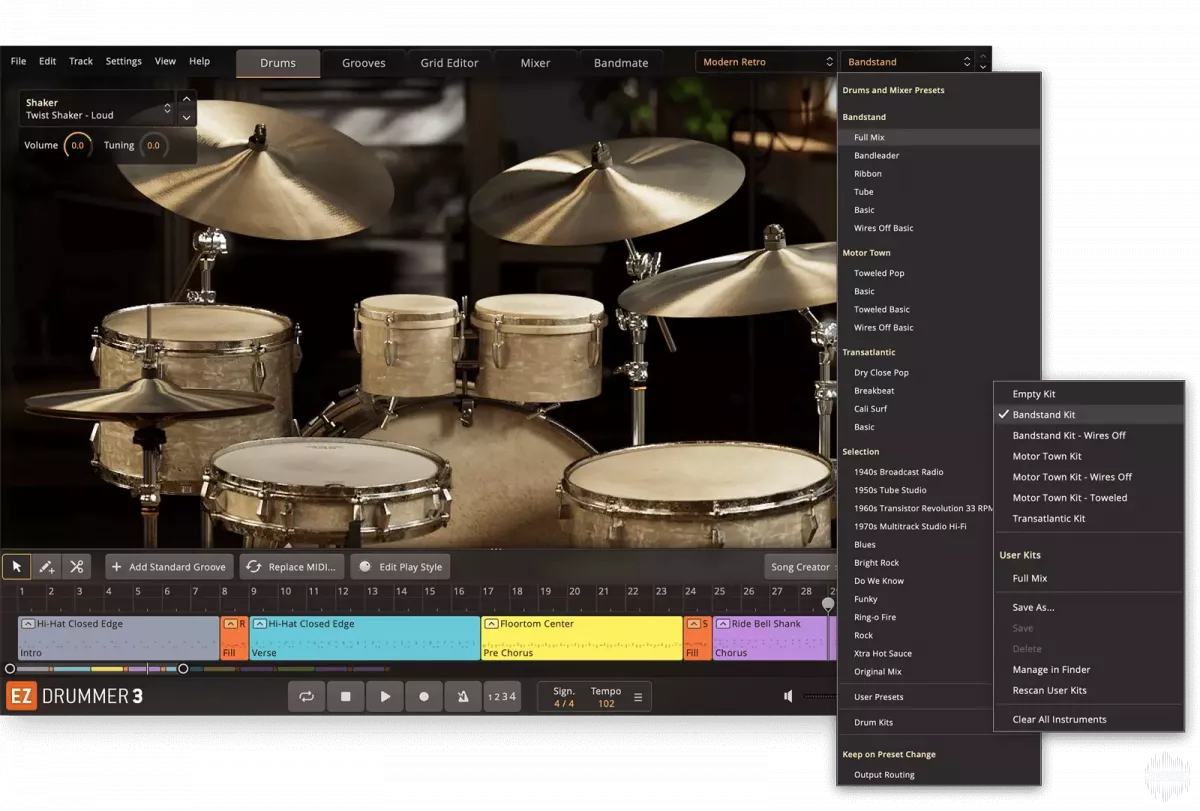Click the chevron on the Chorus block

coord(722,624)
